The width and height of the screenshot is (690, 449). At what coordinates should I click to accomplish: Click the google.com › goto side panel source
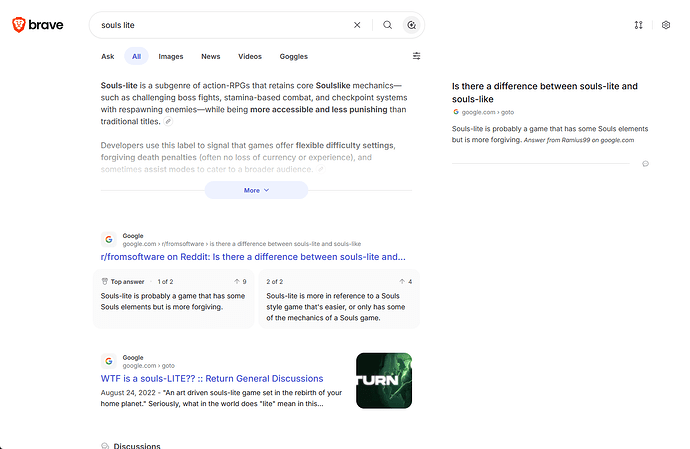(488, 112)
